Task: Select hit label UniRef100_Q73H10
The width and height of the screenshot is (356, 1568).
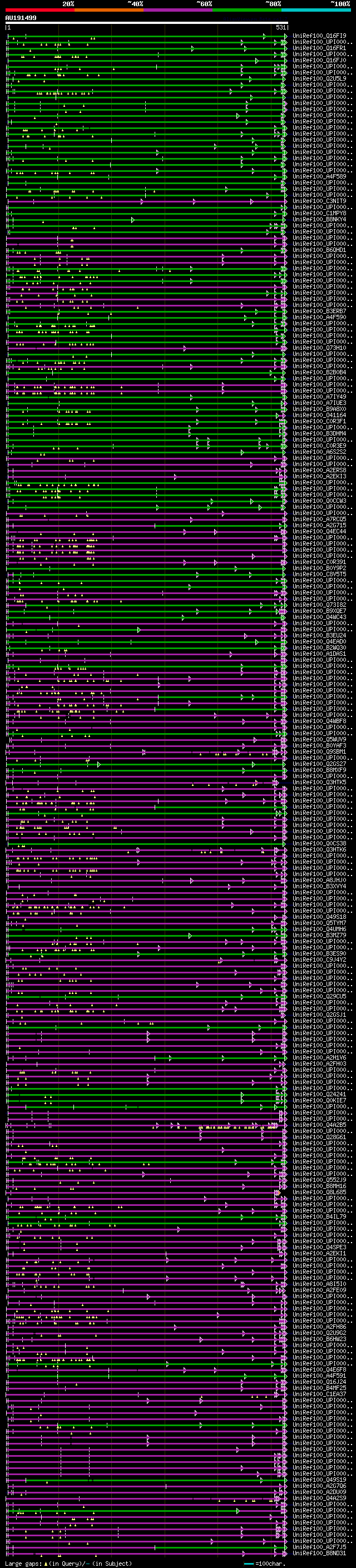Action: 319,348
